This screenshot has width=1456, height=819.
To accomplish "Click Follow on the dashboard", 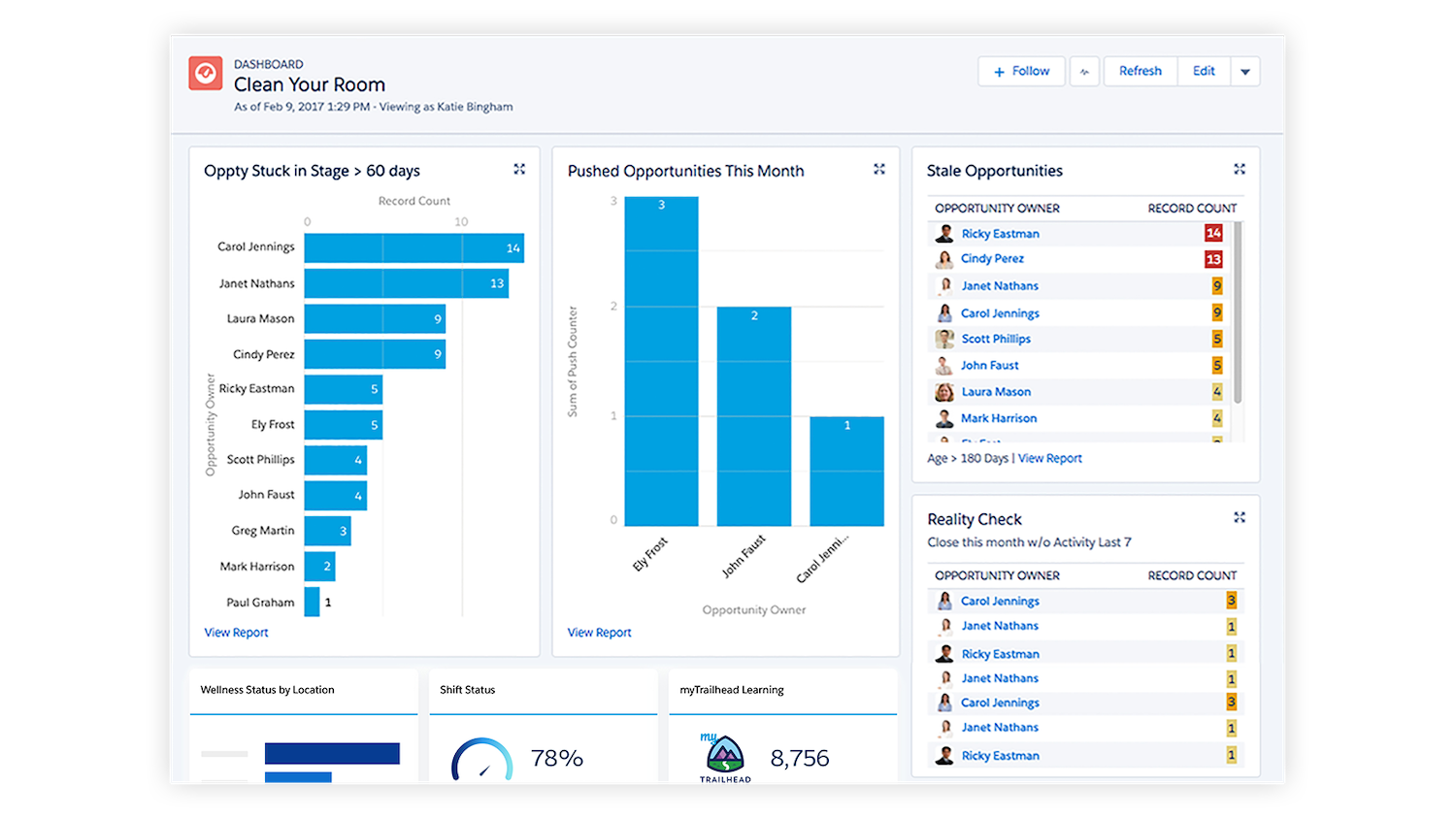I will (x=1021, y=70).
